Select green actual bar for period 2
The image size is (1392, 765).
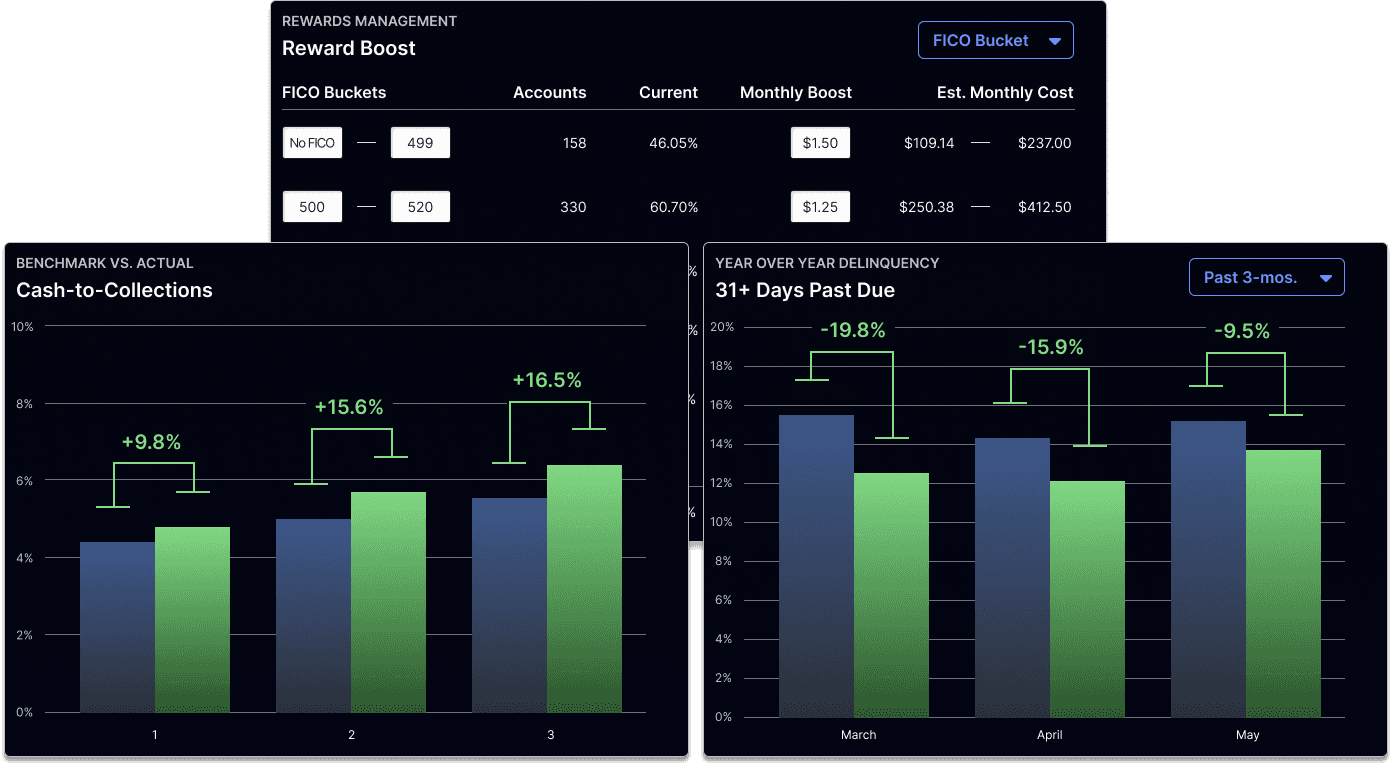pos(388,602)
